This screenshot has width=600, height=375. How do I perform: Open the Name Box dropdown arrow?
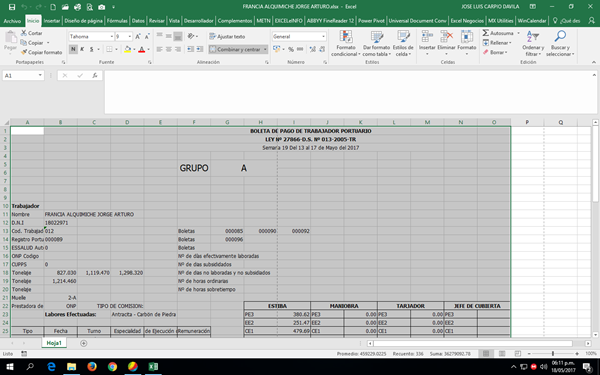(x=40, y=75)
